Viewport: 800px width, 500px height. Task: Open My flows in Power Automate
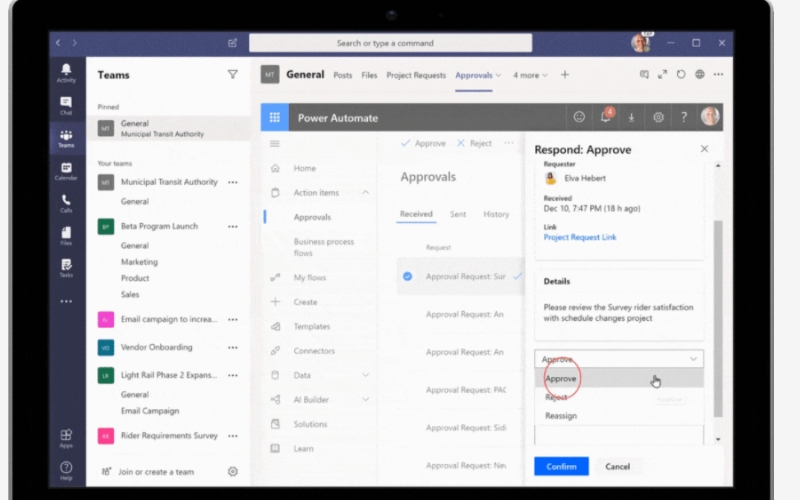pyautogui.click(x=310, y=277)
